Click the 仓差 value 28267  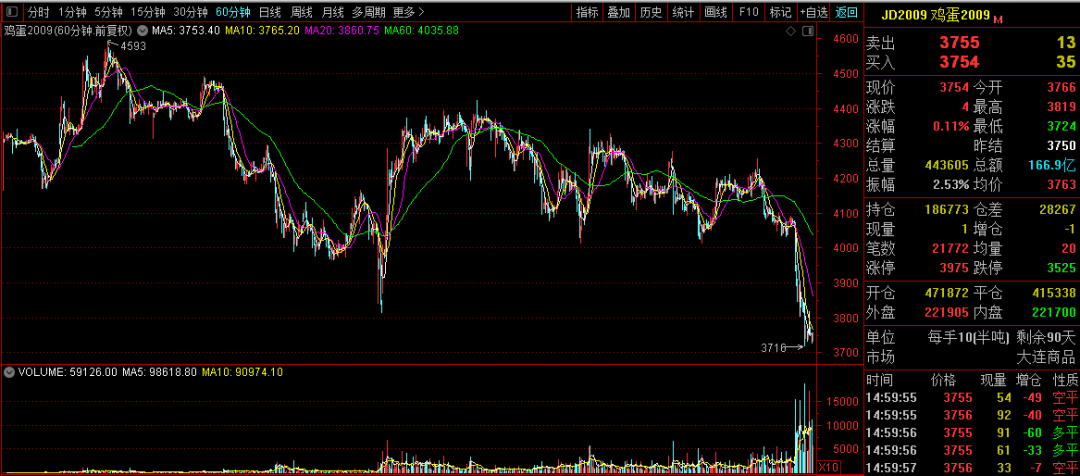[x=1057, y=207]
